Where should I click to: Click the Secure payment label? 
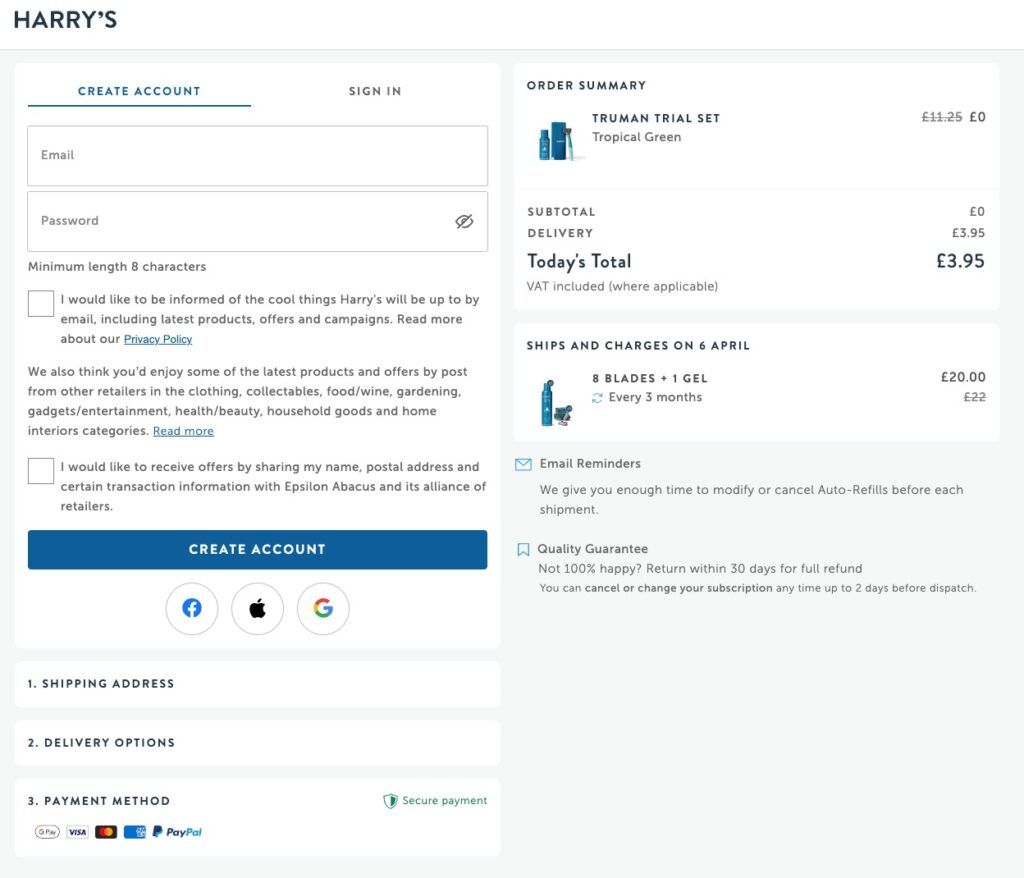[x=445, y=801]
